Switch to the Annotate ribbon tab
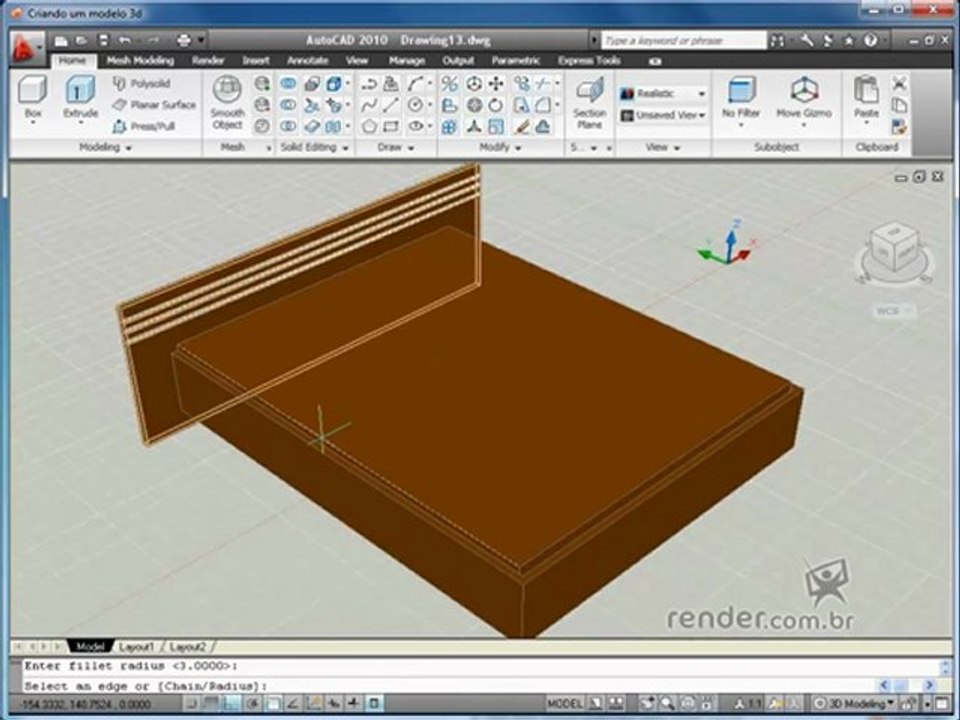The width and height of the screenshot is (960, 720). (307, 61)
